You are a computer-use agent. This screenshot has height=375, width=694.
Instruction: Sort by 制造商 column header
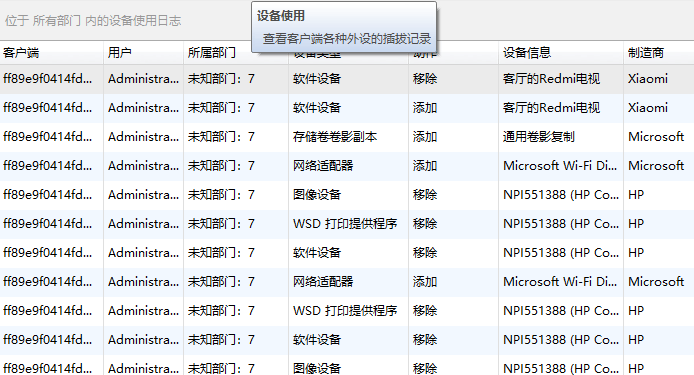tap(659, 53)
